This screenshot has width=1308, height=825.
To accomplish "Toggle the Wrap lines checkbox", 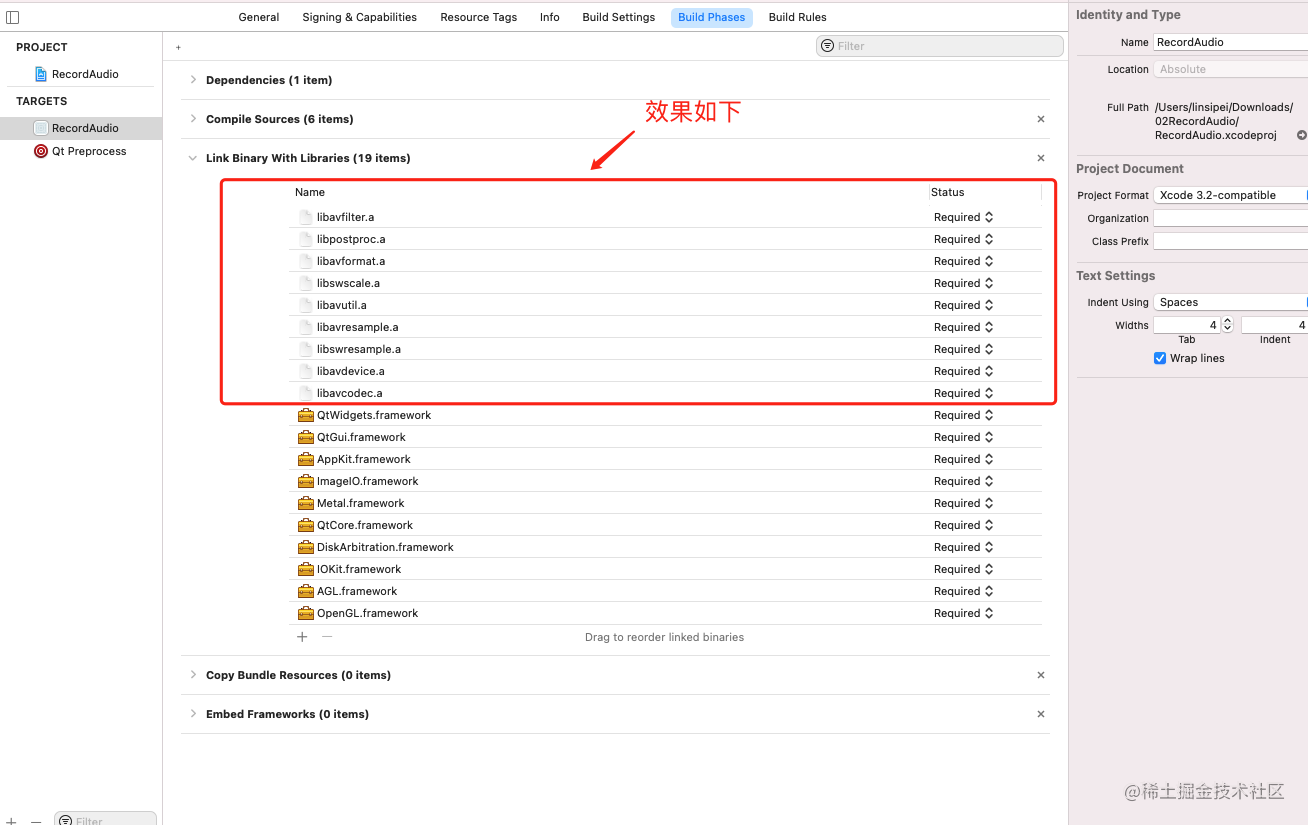I will point(1160,358).
